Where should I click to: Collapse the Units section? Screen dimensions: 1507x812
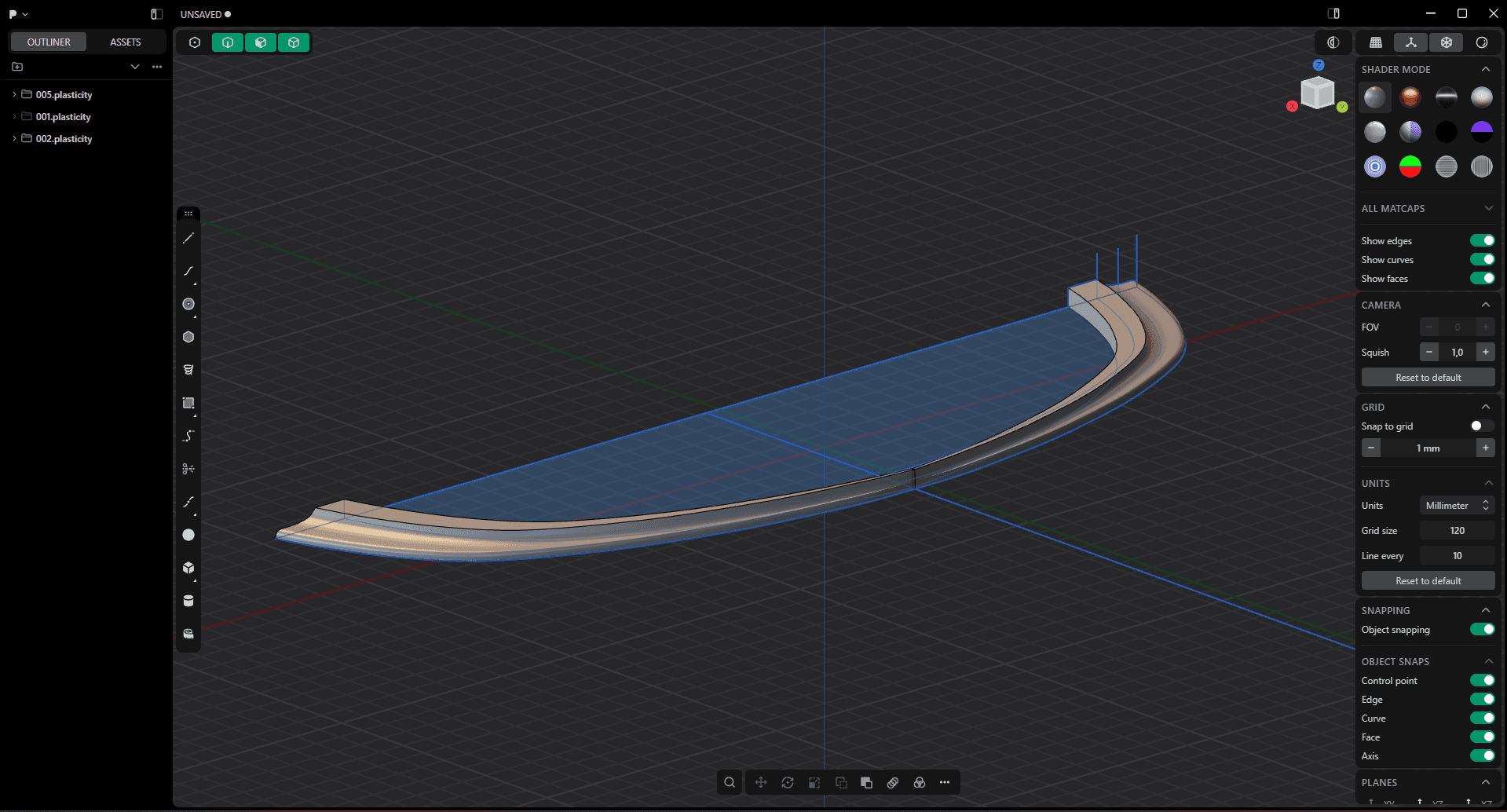point(1488,483)
